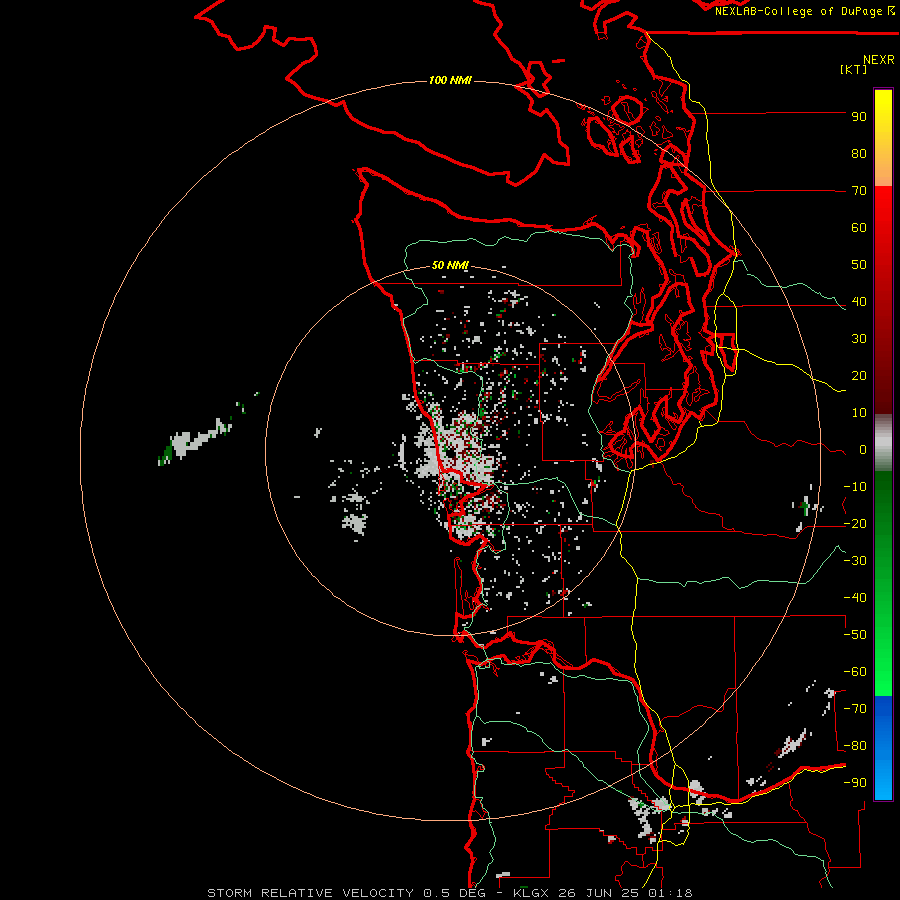Image resolution: width=900 pixels, height=900 pixels.
Task: Click the -40 knot label on scale
Action: 855,598
